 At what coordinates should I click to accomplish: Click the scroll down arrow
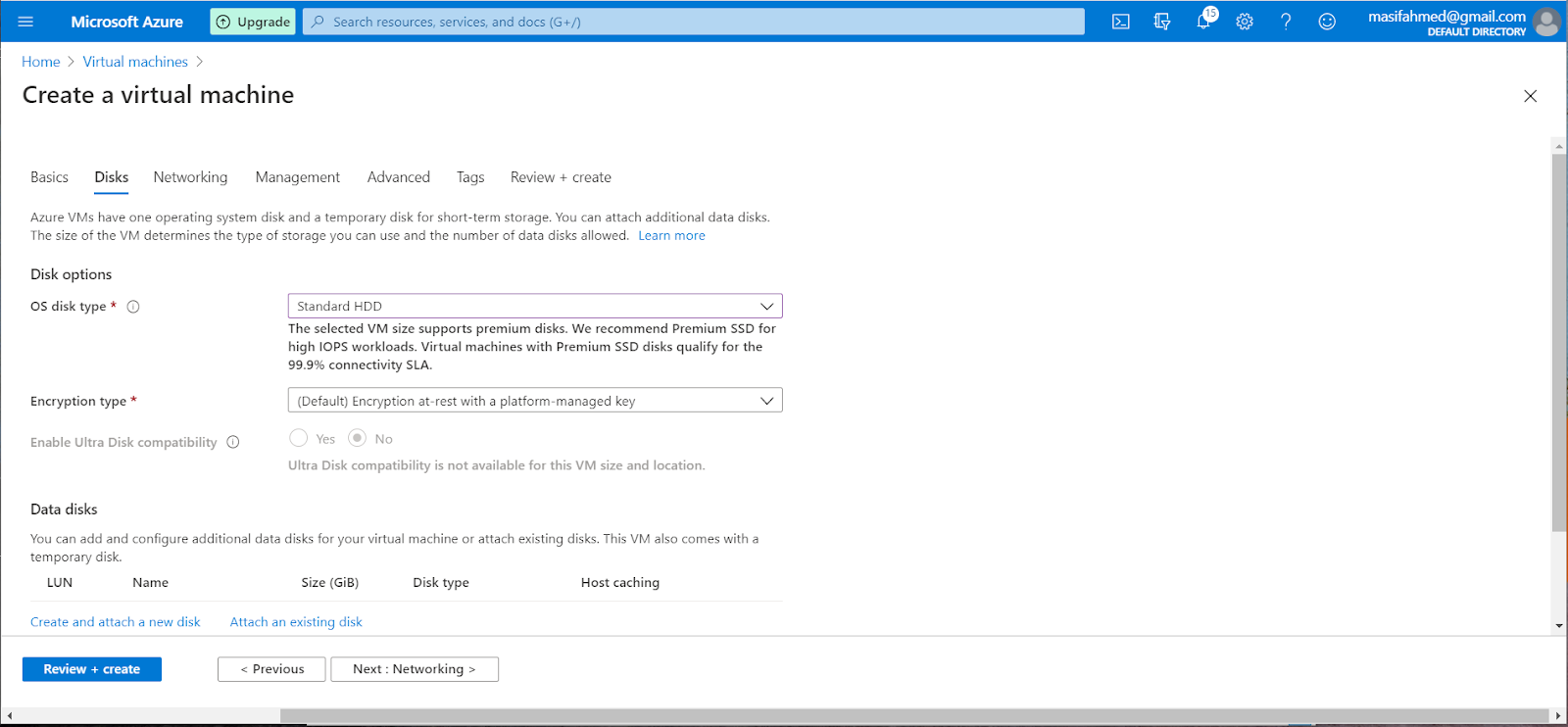[x=1559, y=625]
